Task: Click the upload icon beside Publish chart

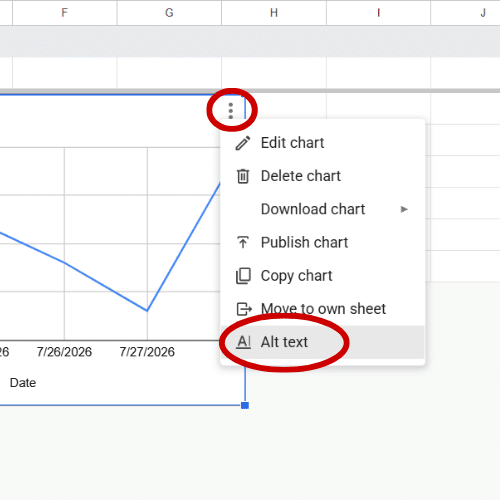Action: (243, 242)
